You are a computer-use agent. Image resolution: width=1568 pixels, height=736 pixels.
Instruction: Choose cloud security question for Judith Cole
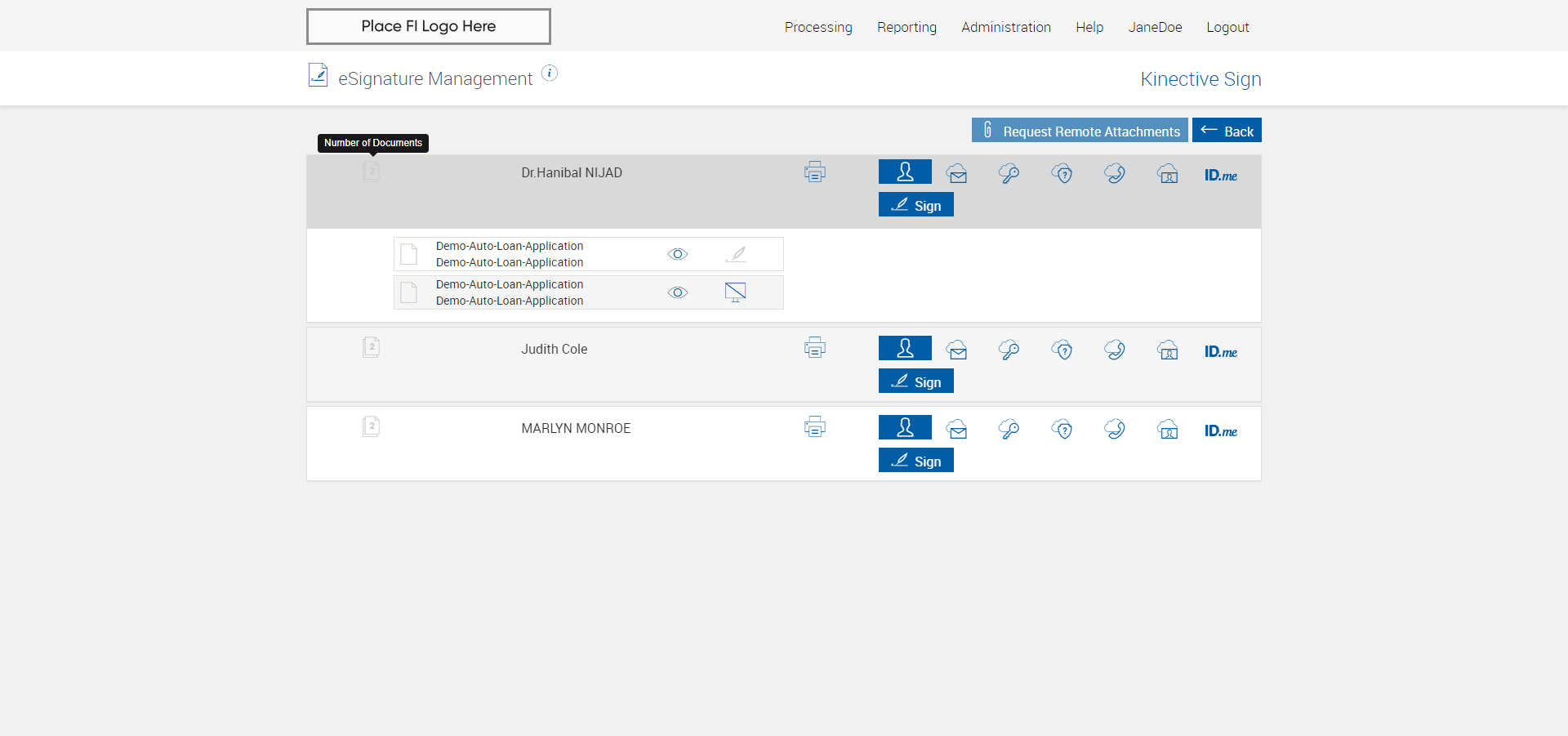tap(1062, 350)
